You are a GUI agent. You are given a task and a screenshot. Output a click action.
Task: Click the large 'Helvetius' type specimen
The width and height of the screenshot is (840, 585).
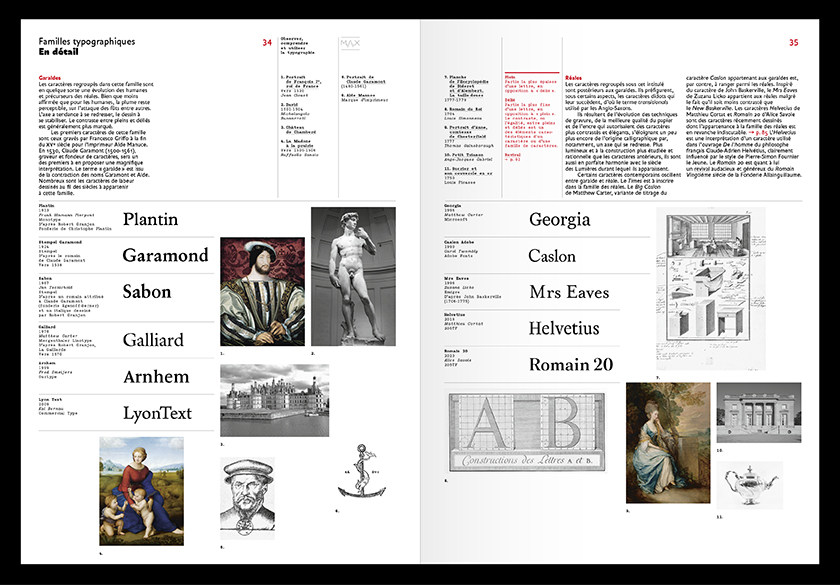(564, 328)
